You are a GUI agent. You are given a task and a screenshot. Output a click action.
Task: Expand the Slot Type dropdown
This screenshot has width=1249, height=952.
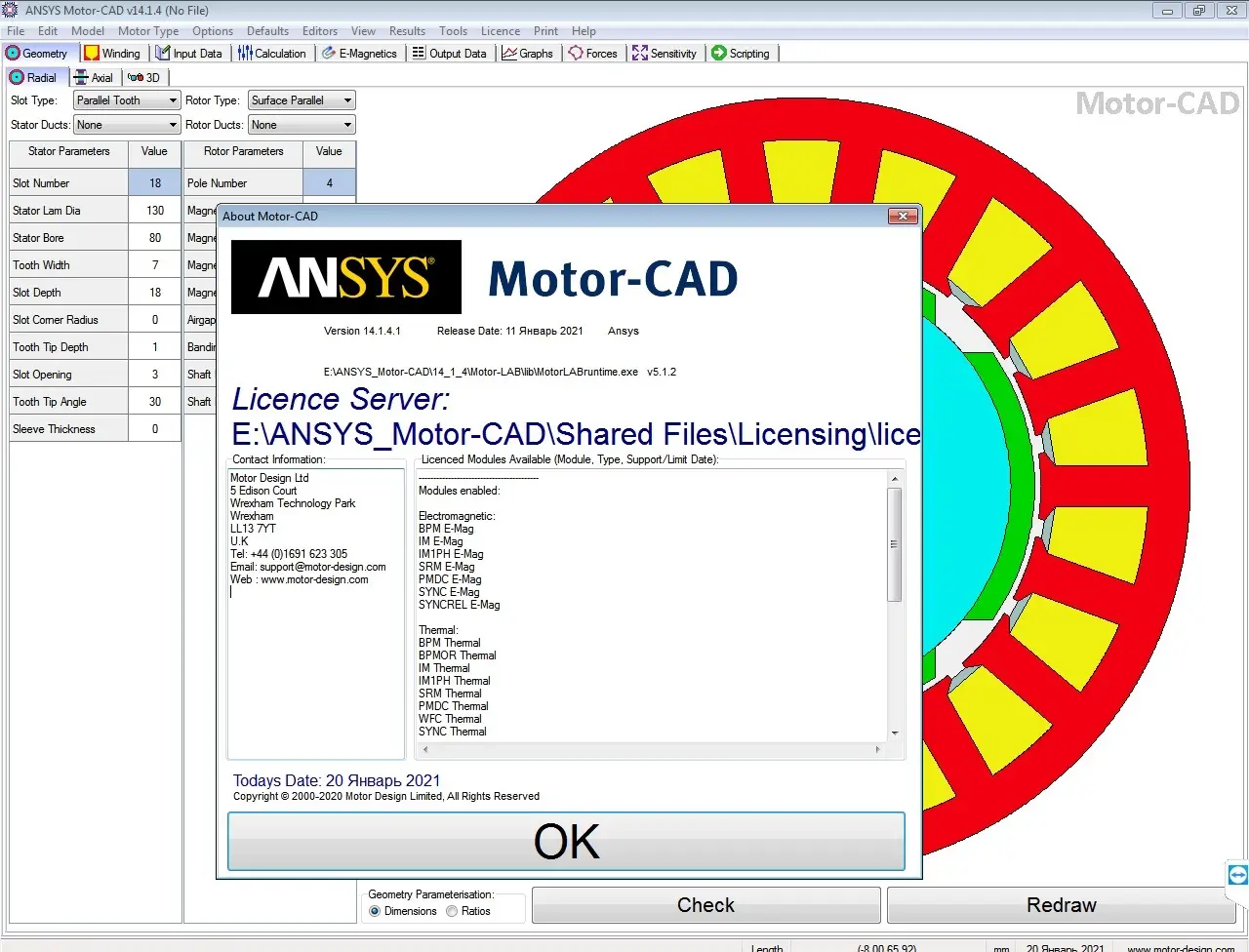[173, 100]
